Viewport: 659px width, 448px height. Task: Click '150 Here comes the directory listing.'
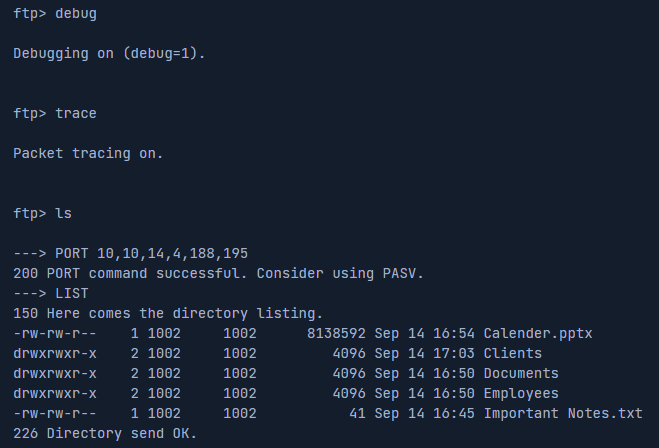pos(168,313)
